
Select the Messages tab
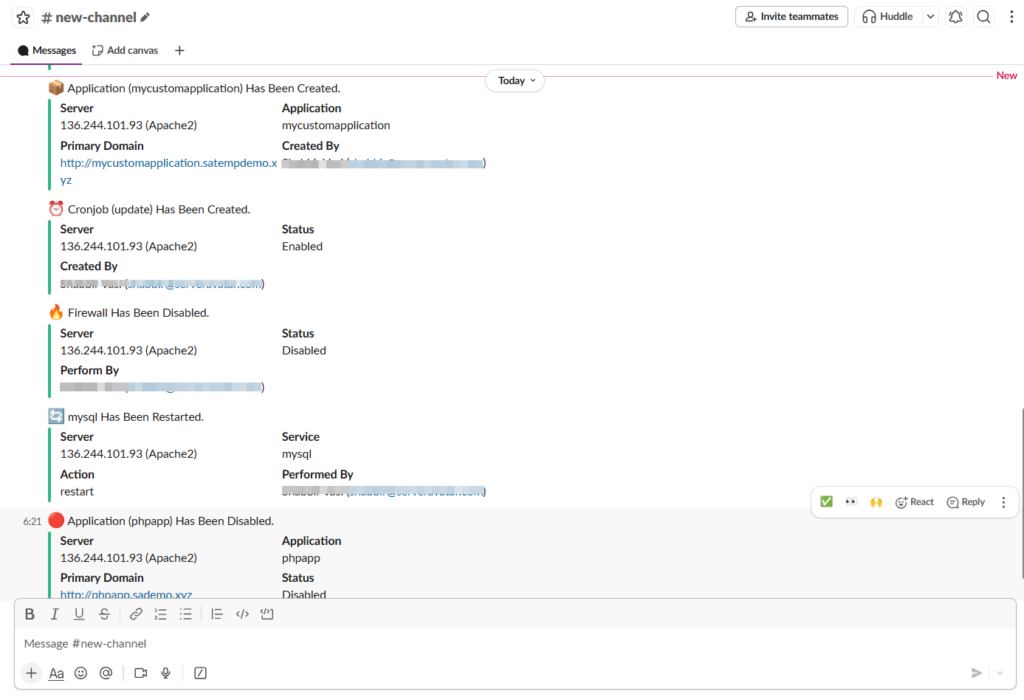47,50
